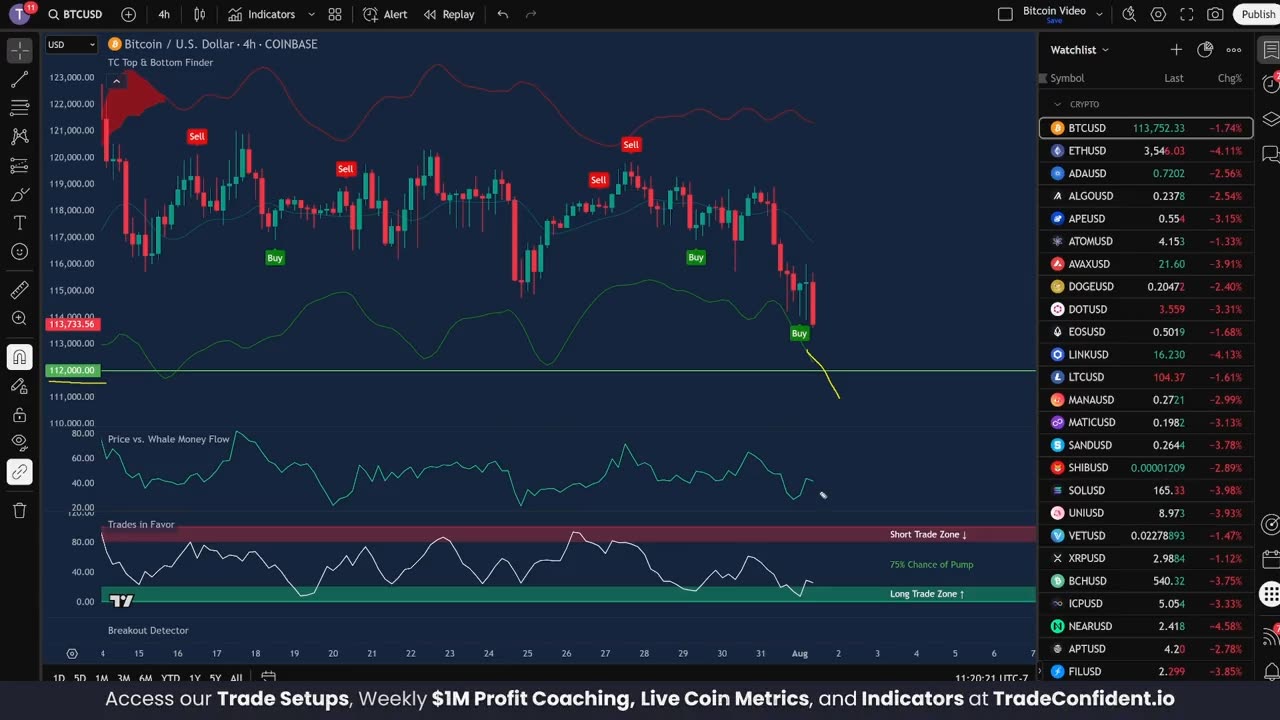
Task: Activate the zoom in tool
Action: [x=19, y=318]
